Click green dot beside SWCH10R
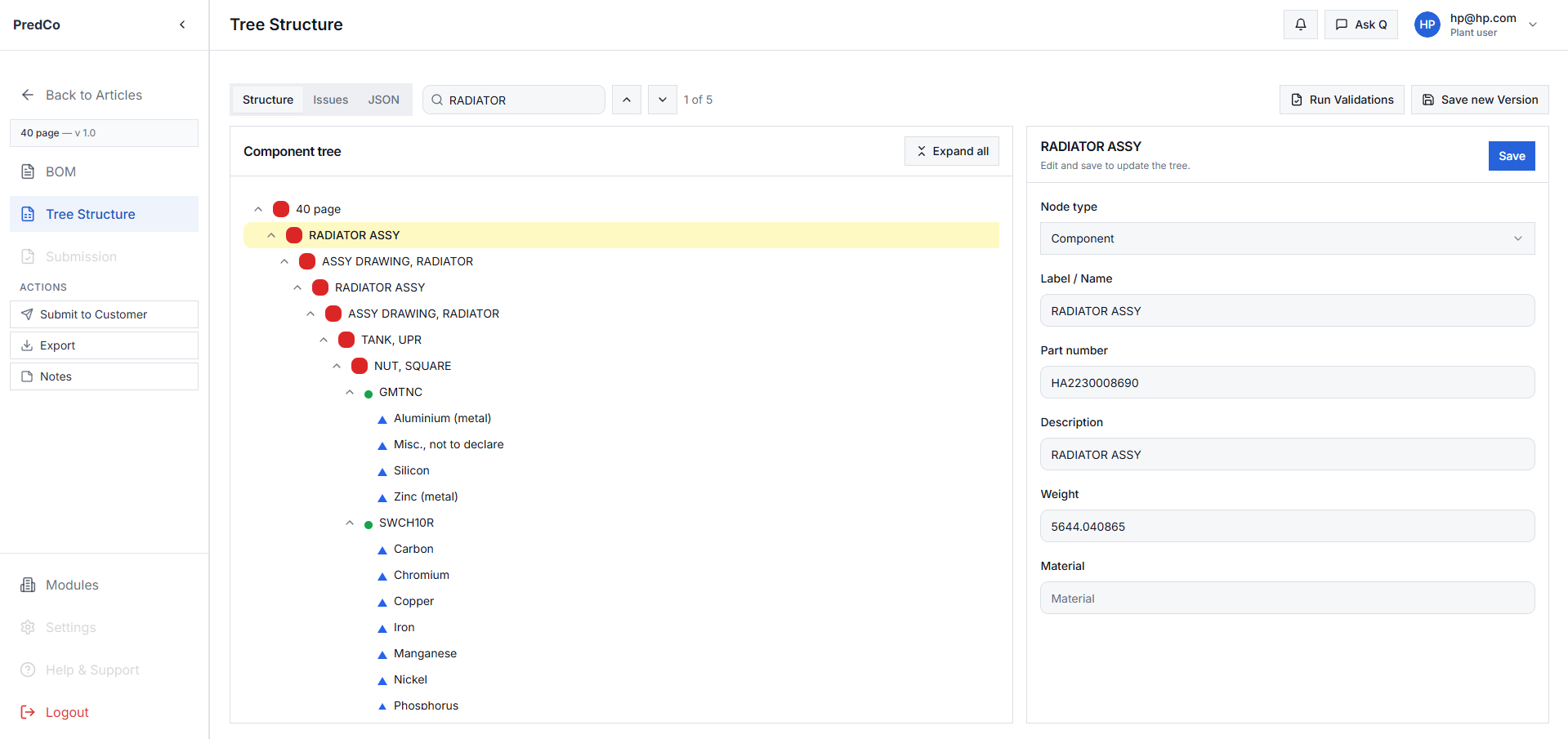The width and height of the screenshot is (1568, 739). pyautogui.click(x=369, y=524)
